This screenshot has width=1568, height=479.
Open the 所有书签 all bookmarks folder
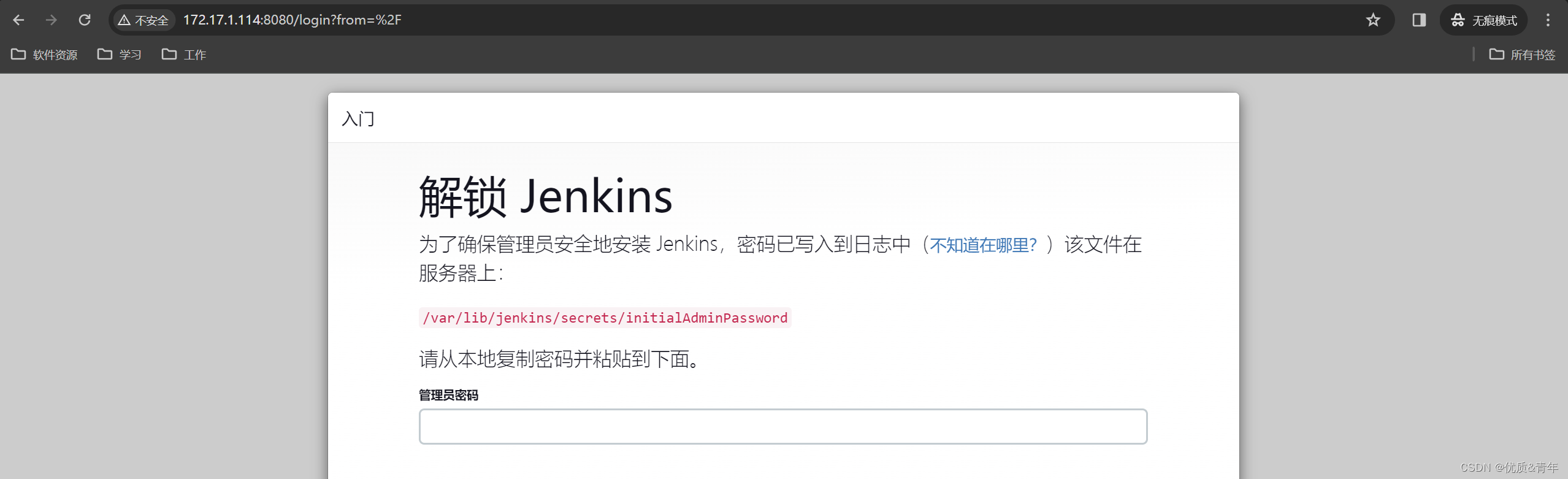coord(1523,55)
